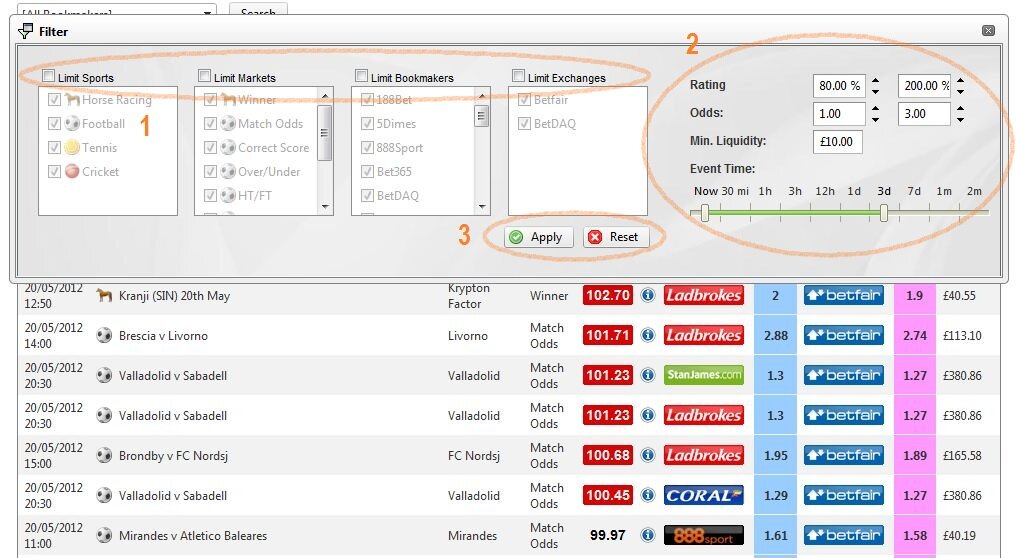Open StanJames.com bookmaker logo
The width and height of the screenshot is (1017, 558).
[704, 375]
